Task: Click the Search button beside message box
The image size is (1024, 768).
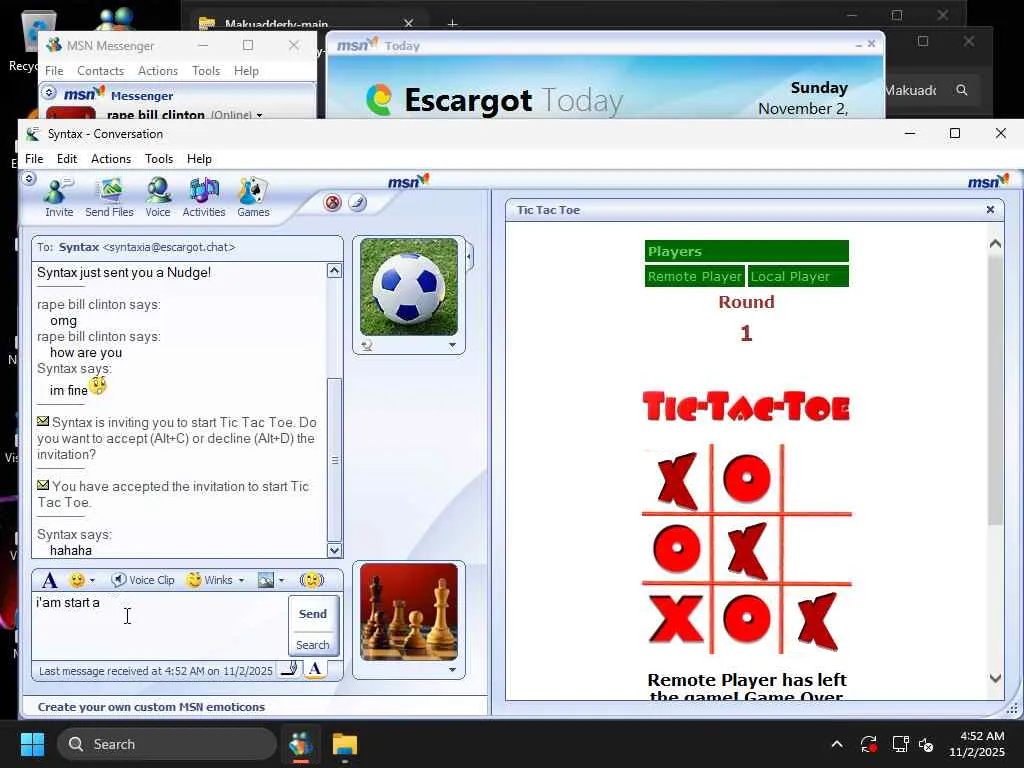Action: (313, 645)
